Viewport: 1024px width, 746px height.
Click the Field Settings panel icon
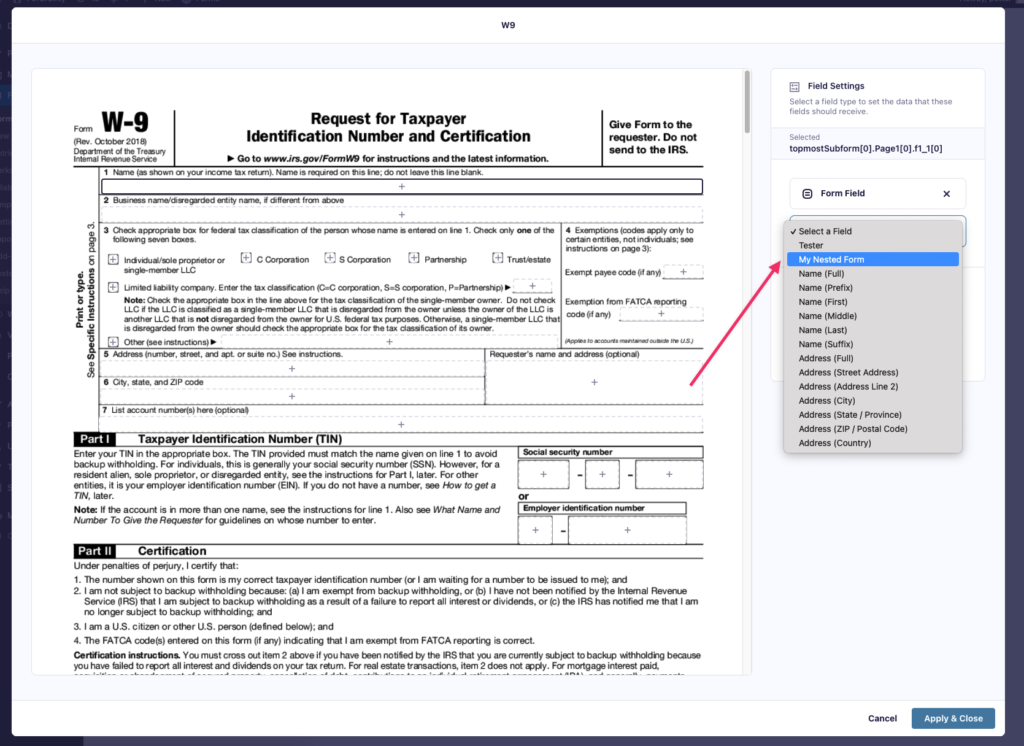[795, 87]
